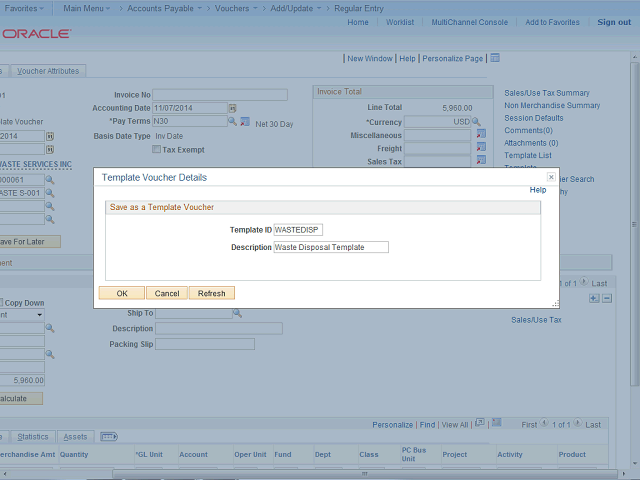The image size is (640, 480).
Task: Cancel the Template Voucher Details dialog
Action: [x=167, y=293]
